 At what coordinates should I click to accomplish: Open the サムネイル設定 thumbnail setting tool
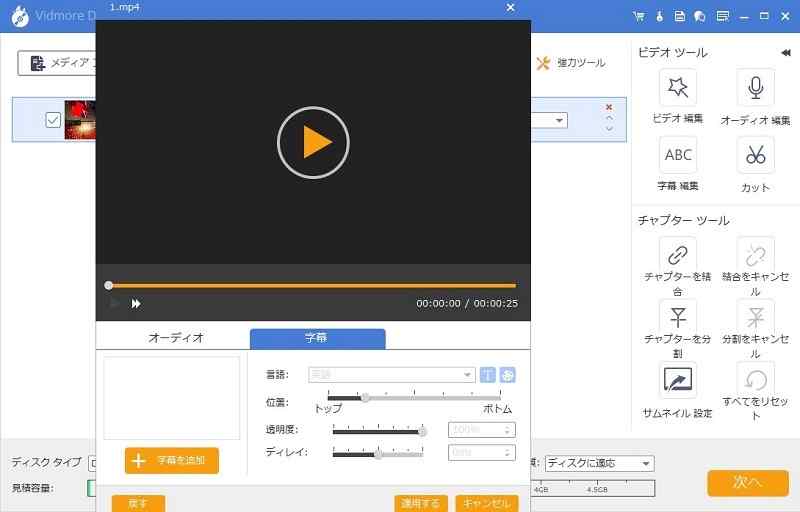(x=678, y=380)
